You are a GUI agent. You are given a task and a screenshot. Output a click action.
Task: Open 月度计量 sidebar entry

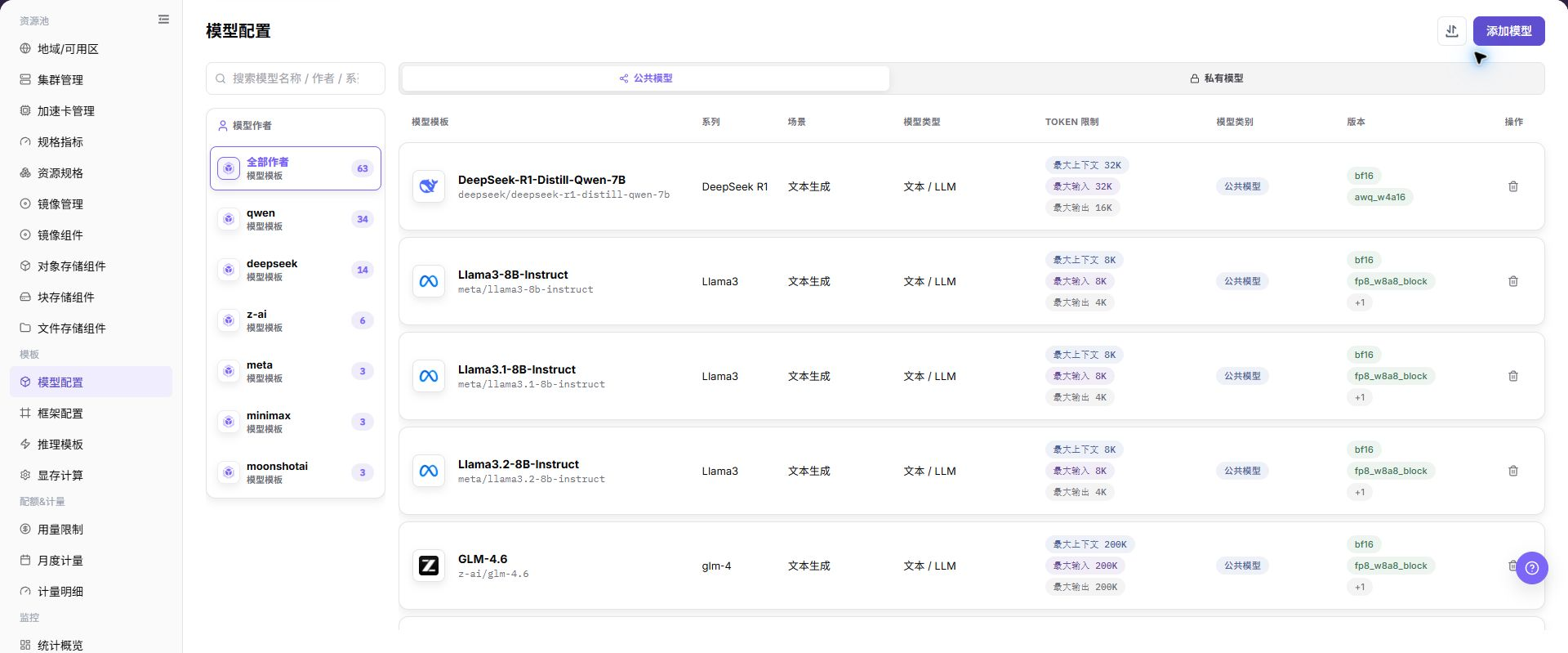pyautogui.click(x=91, y=561)
